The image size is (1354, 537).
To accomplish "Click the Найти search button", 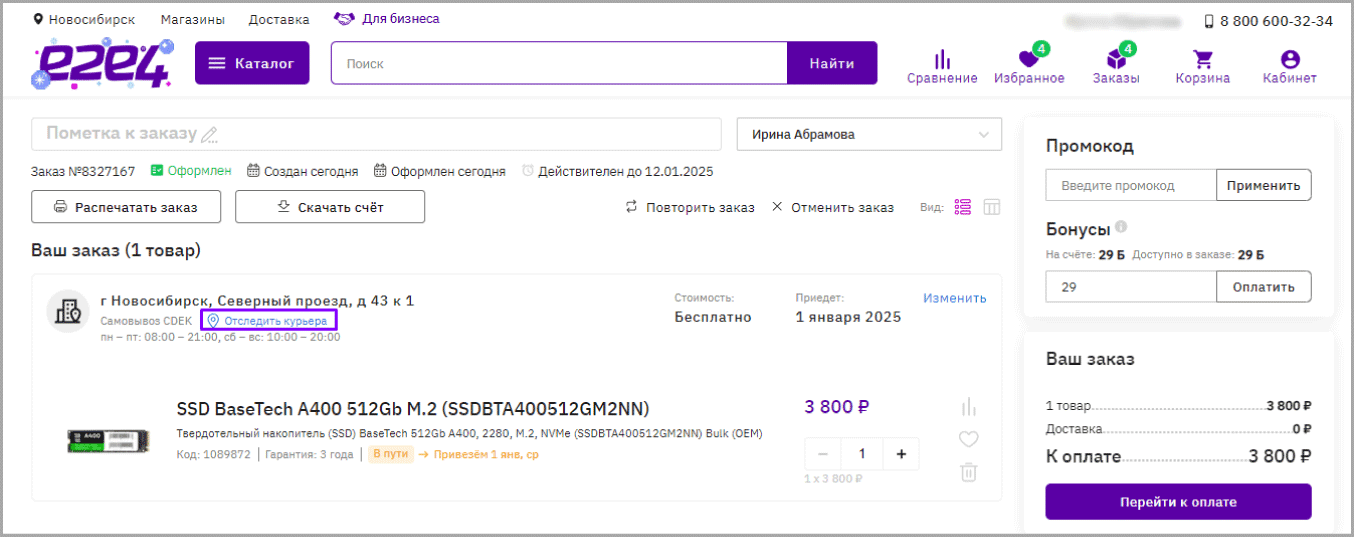I will pyautogui.click(x=832, y=63).
